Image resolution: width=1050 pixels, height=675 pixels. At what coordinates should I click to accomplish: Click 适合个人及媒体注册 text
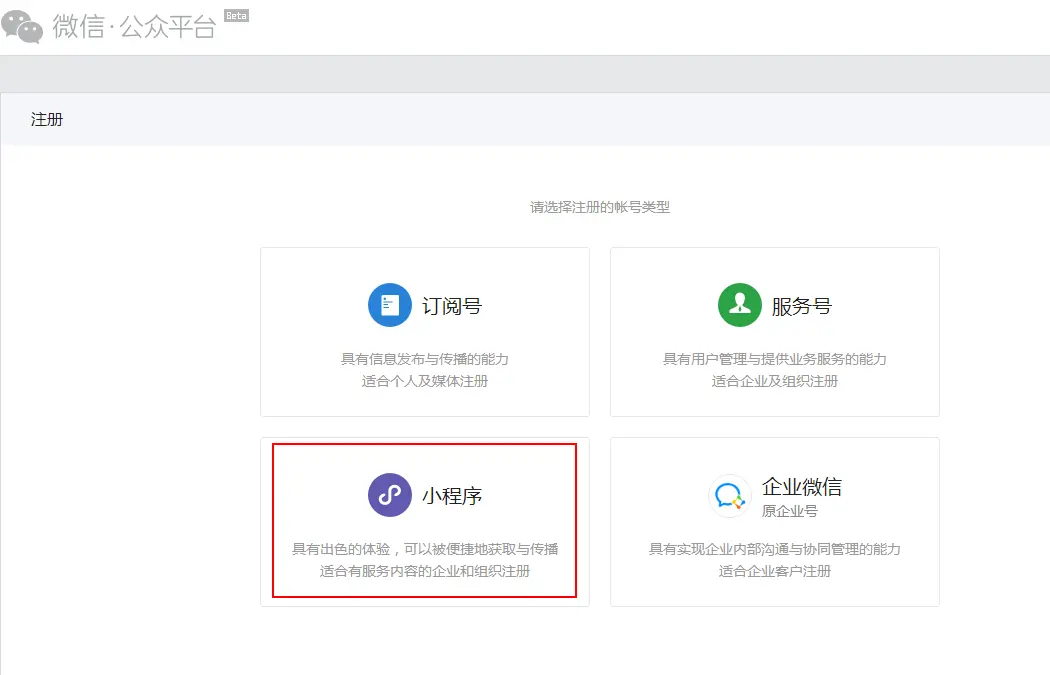click(425, 381)
